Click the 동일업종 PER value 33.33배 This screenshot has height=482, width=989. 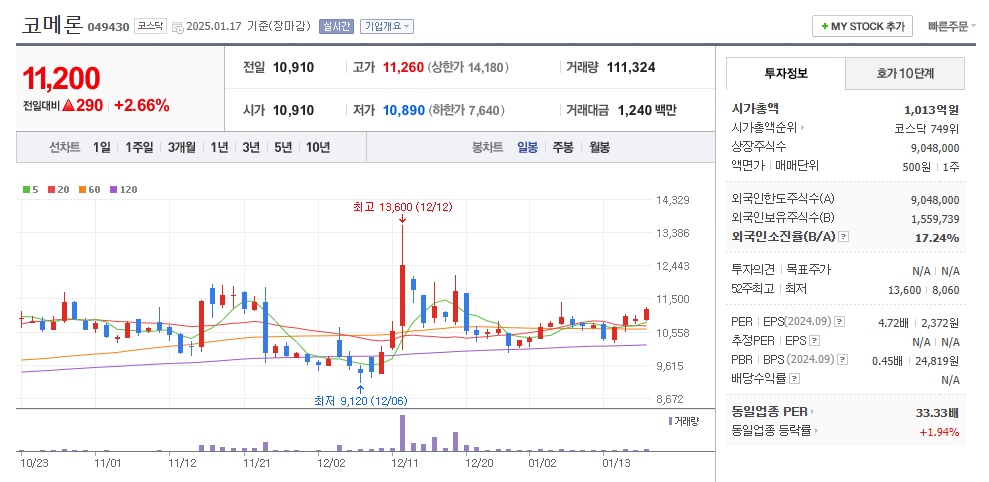937,413
